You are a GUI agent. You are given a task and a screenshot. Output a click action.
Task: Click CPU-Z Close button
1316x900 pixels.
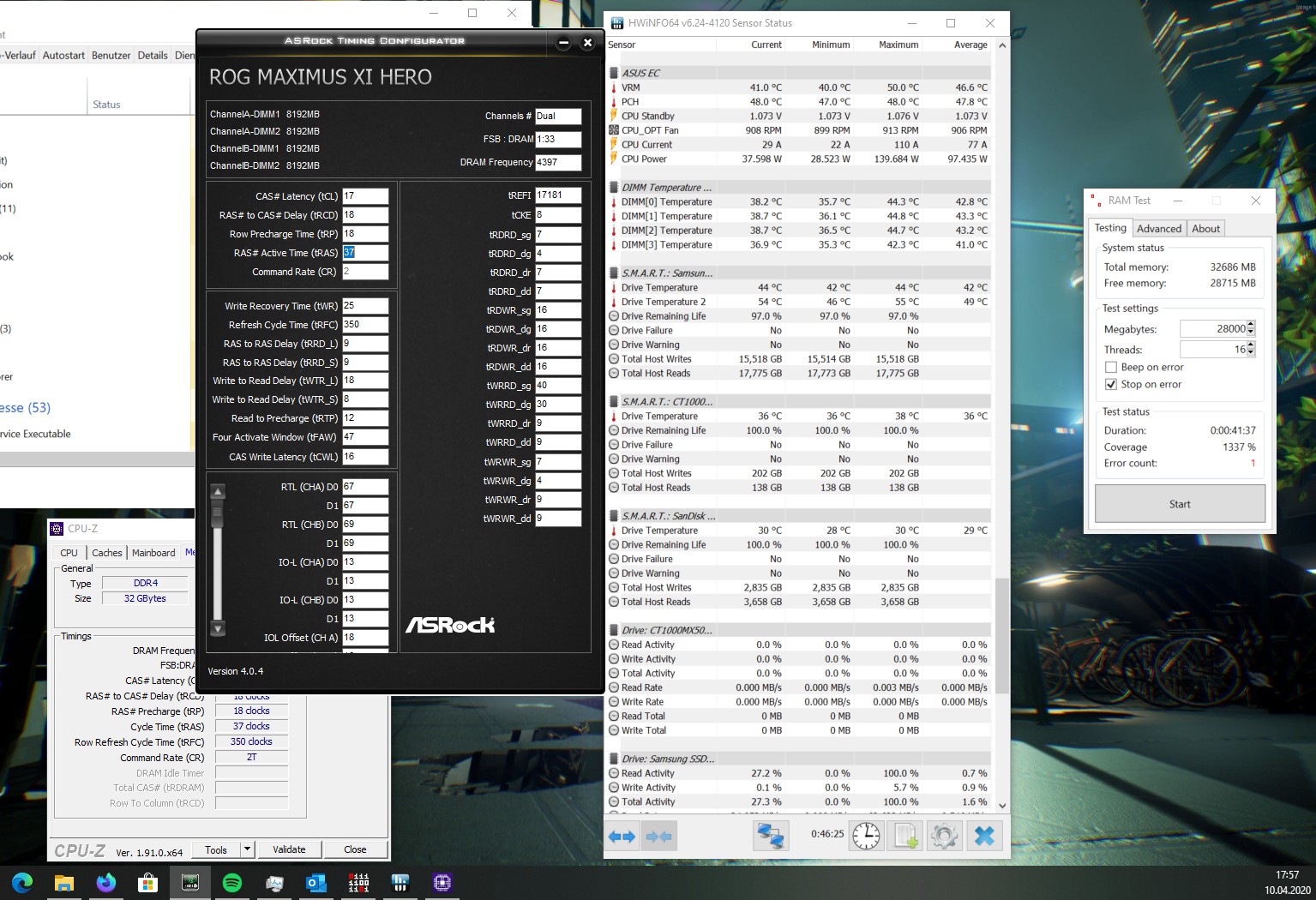pyautogui.click(x=355, y=849)
